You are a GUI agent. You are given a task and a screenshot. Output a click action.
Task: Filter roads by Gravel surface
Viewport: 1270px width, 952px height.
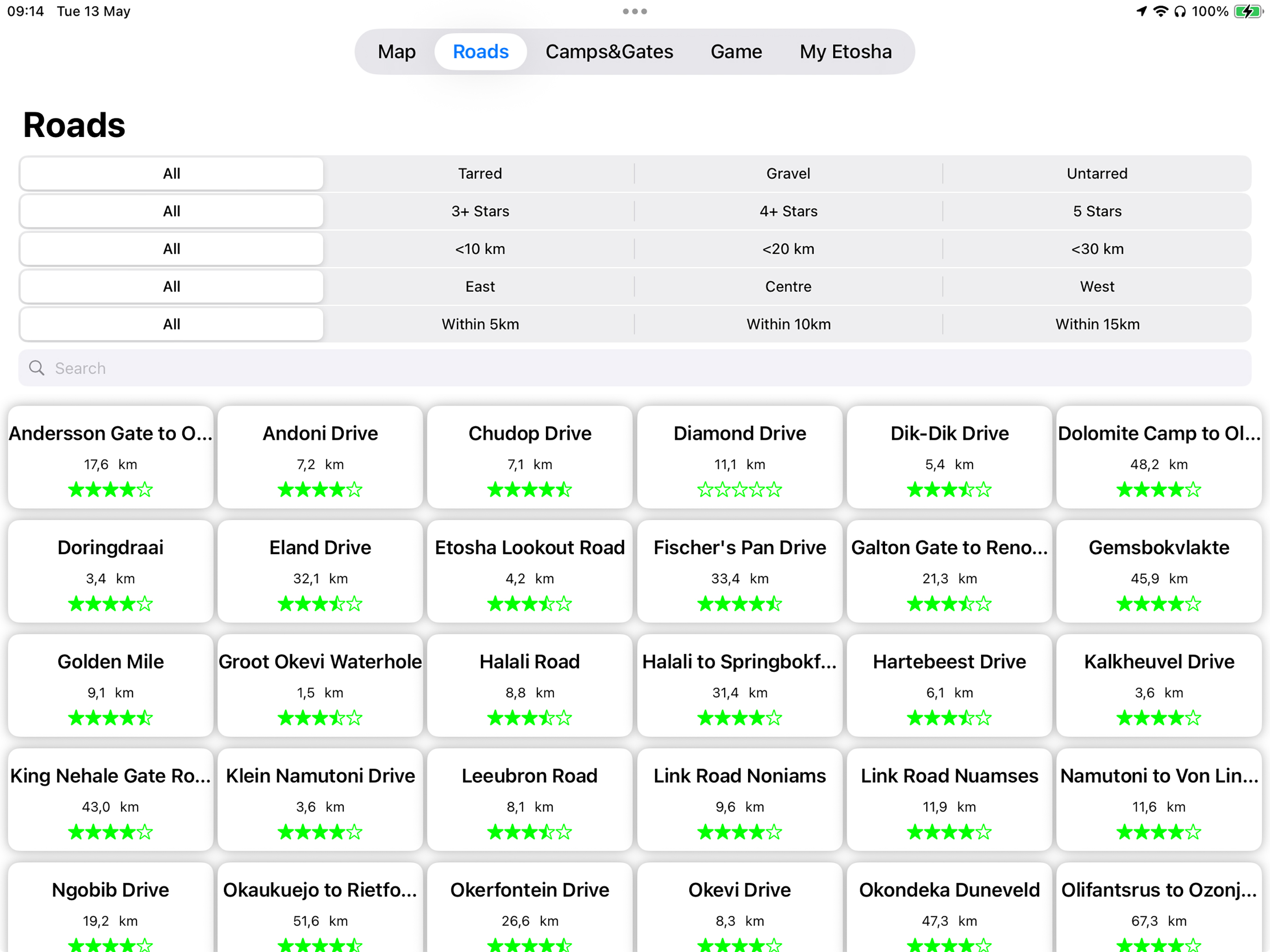788,173
